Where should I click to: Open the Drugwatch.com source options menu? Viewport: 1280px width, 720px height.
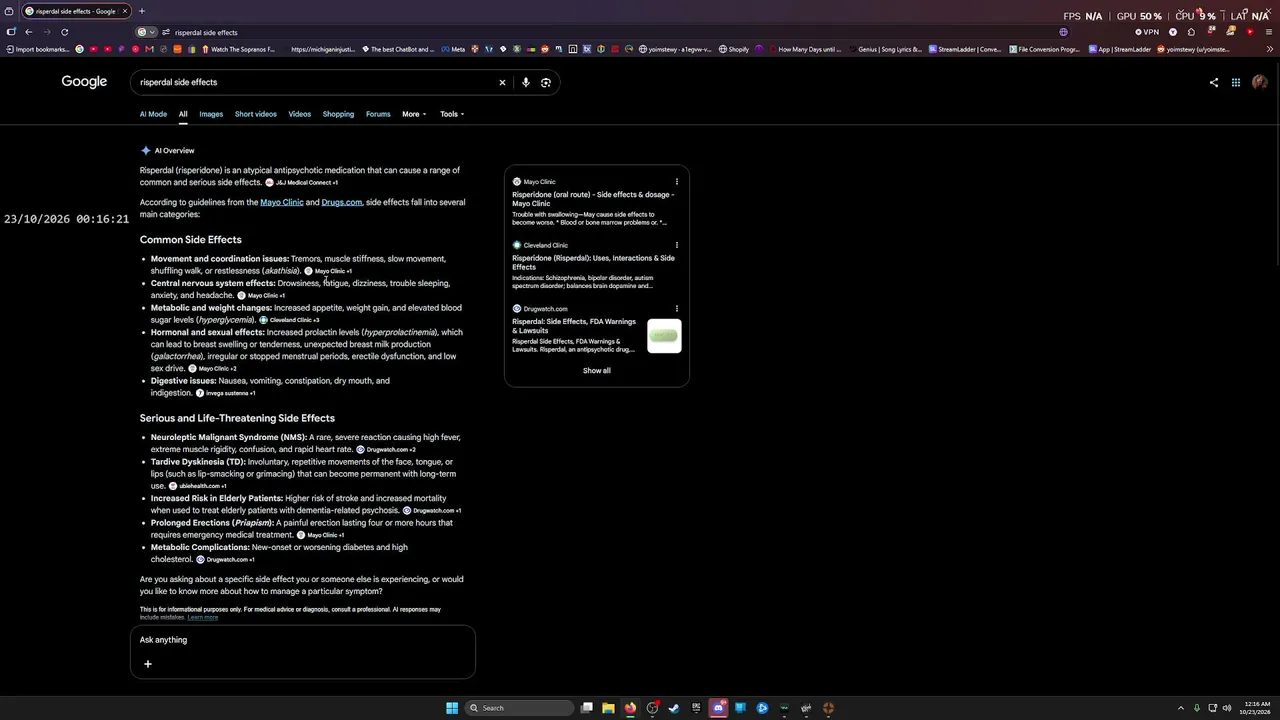click(677, 309)
